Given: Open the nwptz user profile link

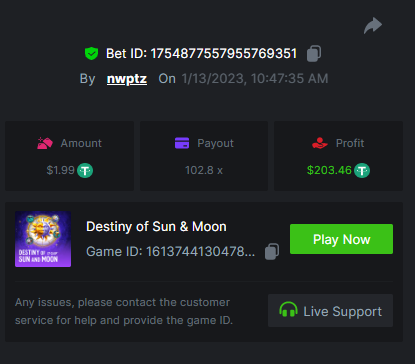Looking at the screenshot, I should pyautogui.click(x=127, y=79).
